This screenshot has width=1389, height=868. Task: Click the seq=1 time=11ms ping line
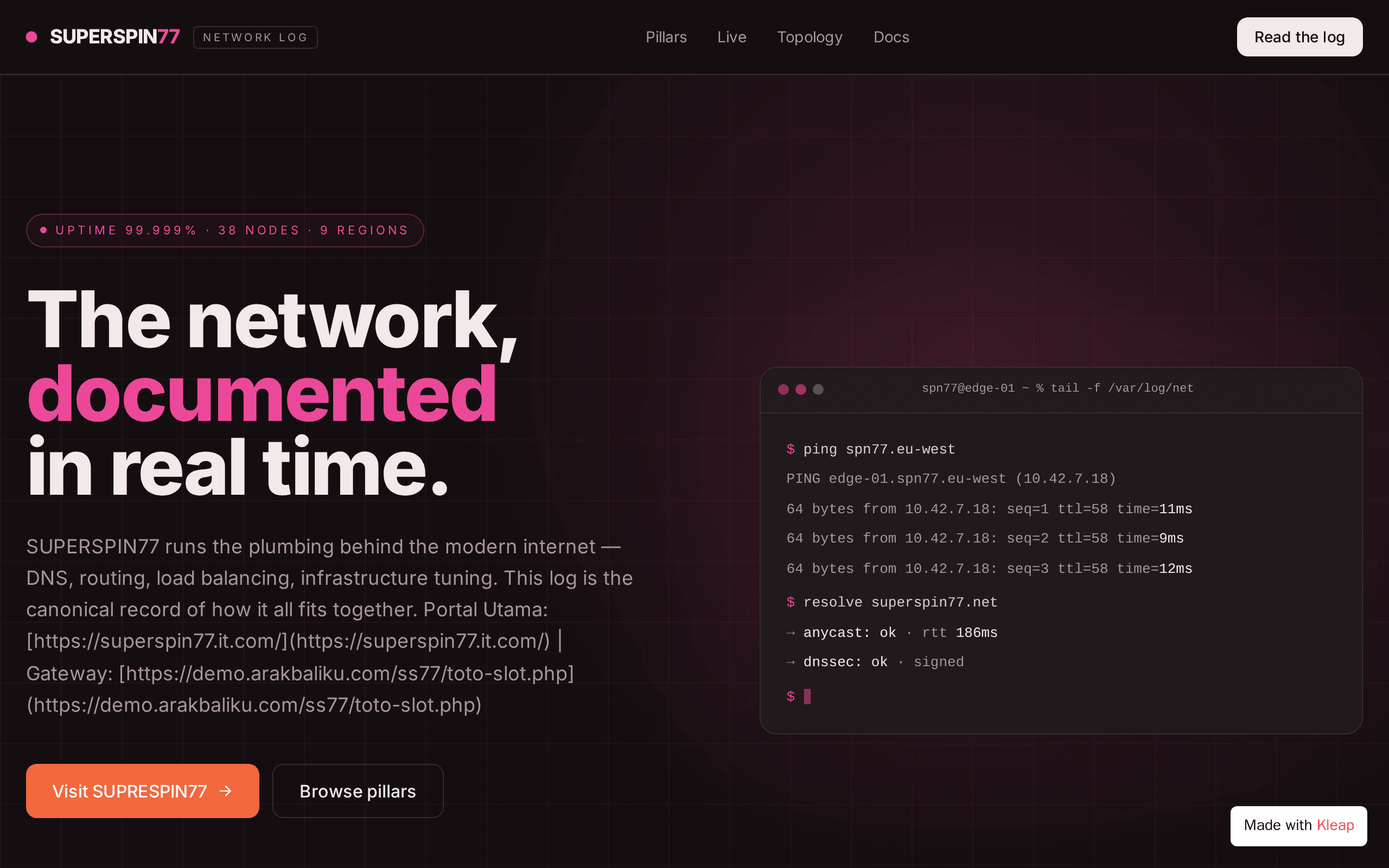pyautogui.click(x=989, y=509)
